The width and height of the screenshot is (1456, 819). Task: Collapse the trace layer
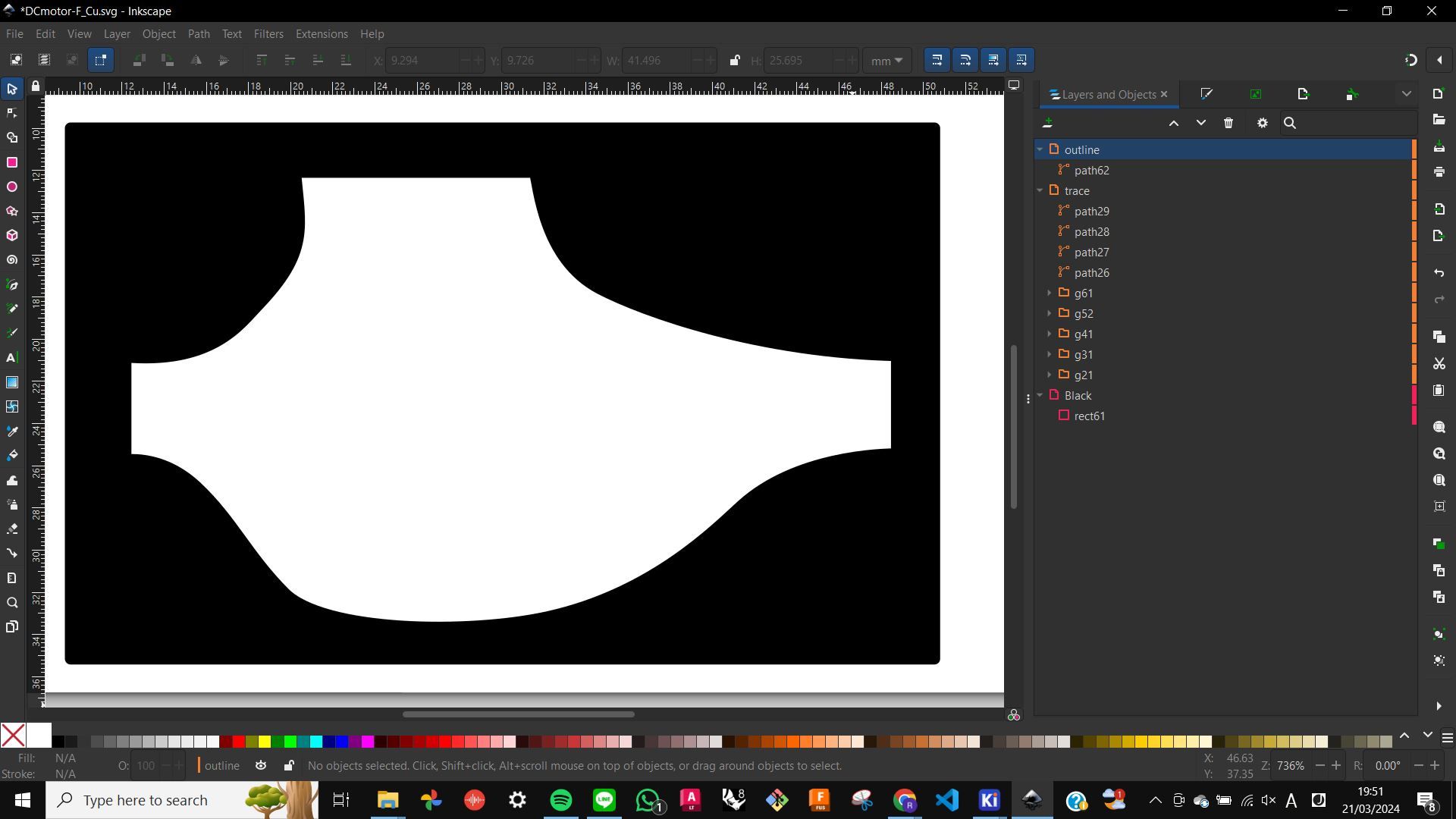point(1040,190)
